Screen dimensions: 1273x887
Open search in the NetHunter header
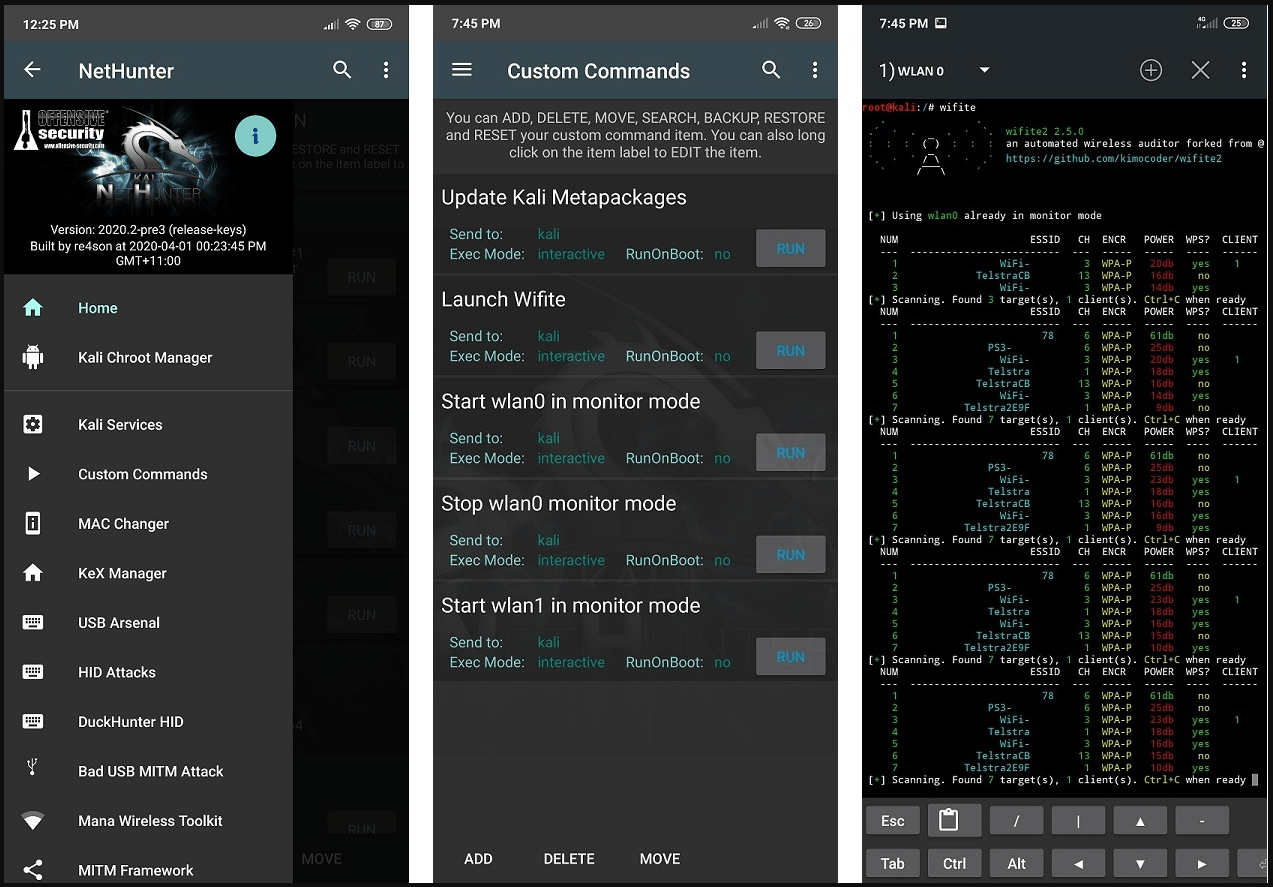click(x=342, y=70)
